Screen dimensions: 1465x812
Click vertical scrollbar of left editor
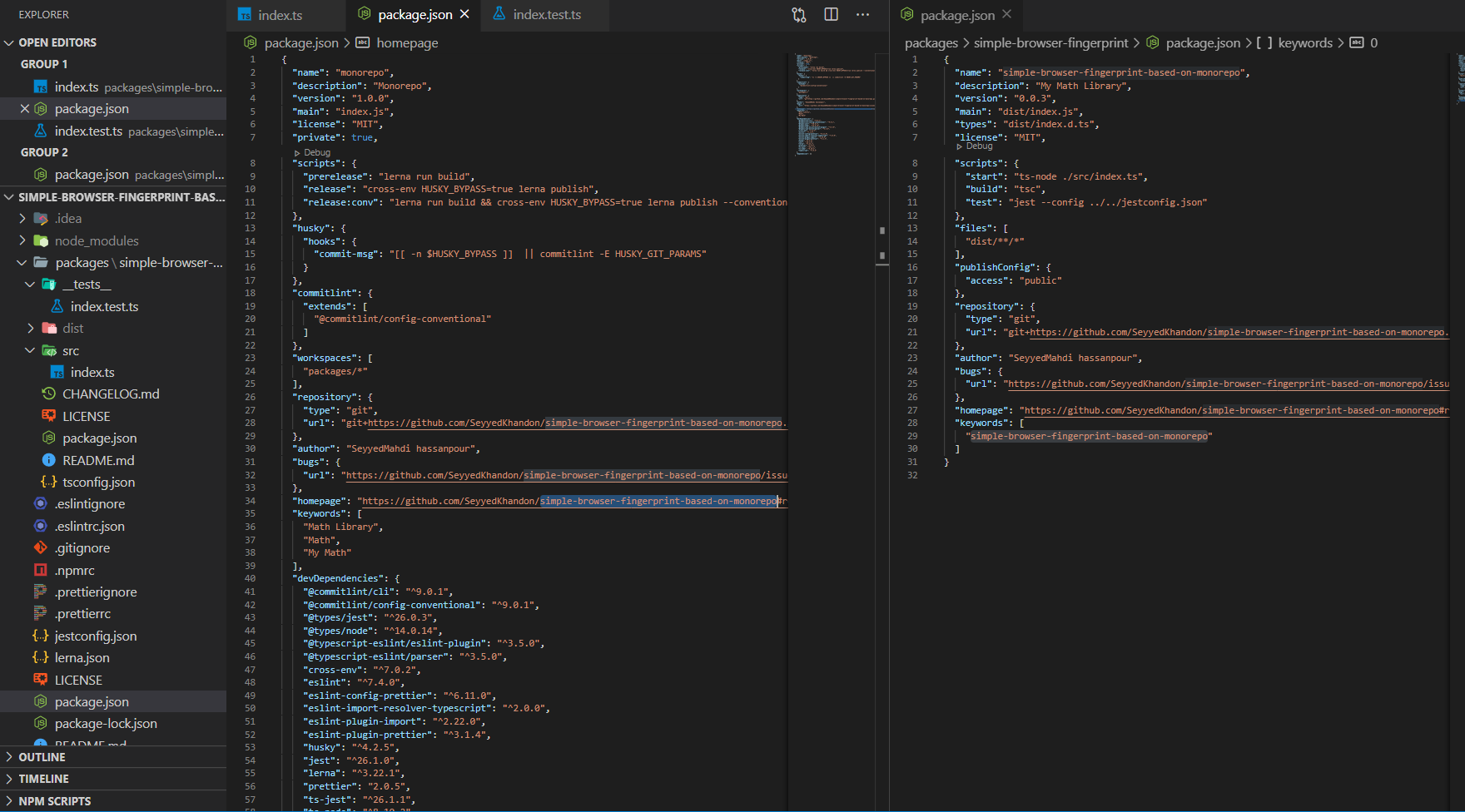click(x=882, y=433)
